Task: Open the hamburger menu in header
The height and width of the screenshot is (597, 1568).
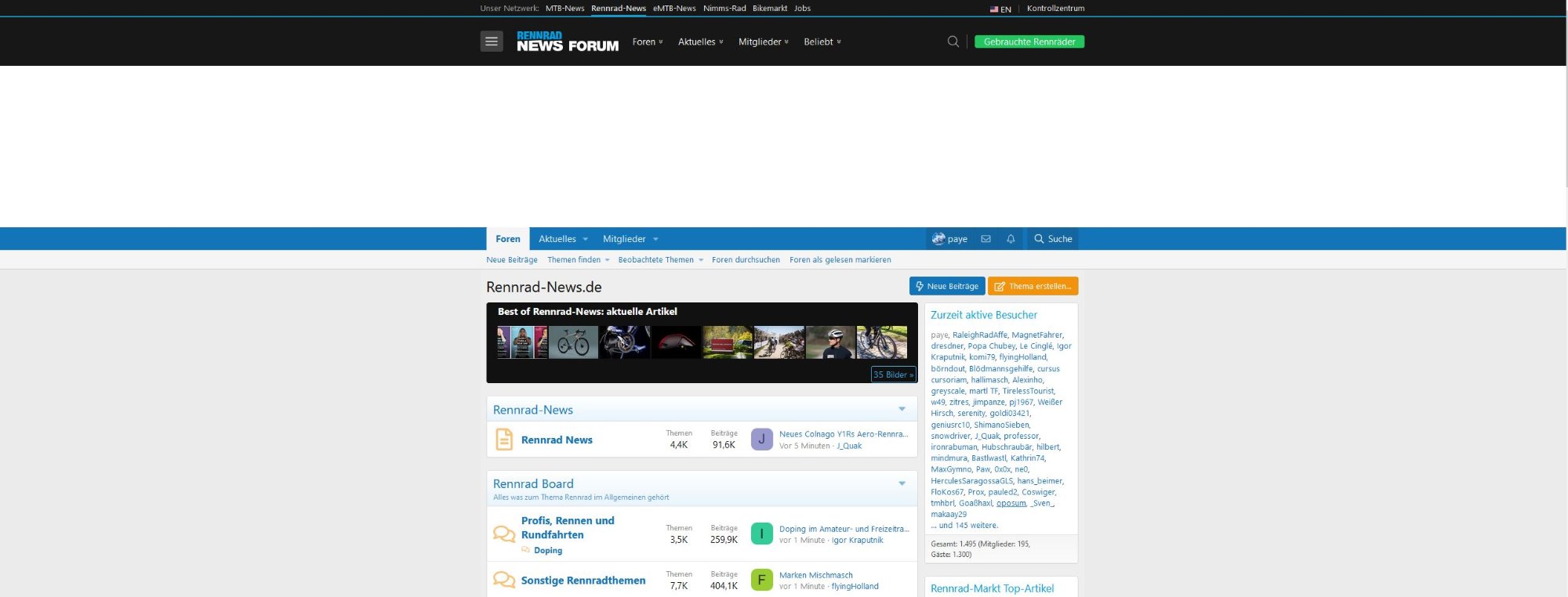Action: pos(492,42)
